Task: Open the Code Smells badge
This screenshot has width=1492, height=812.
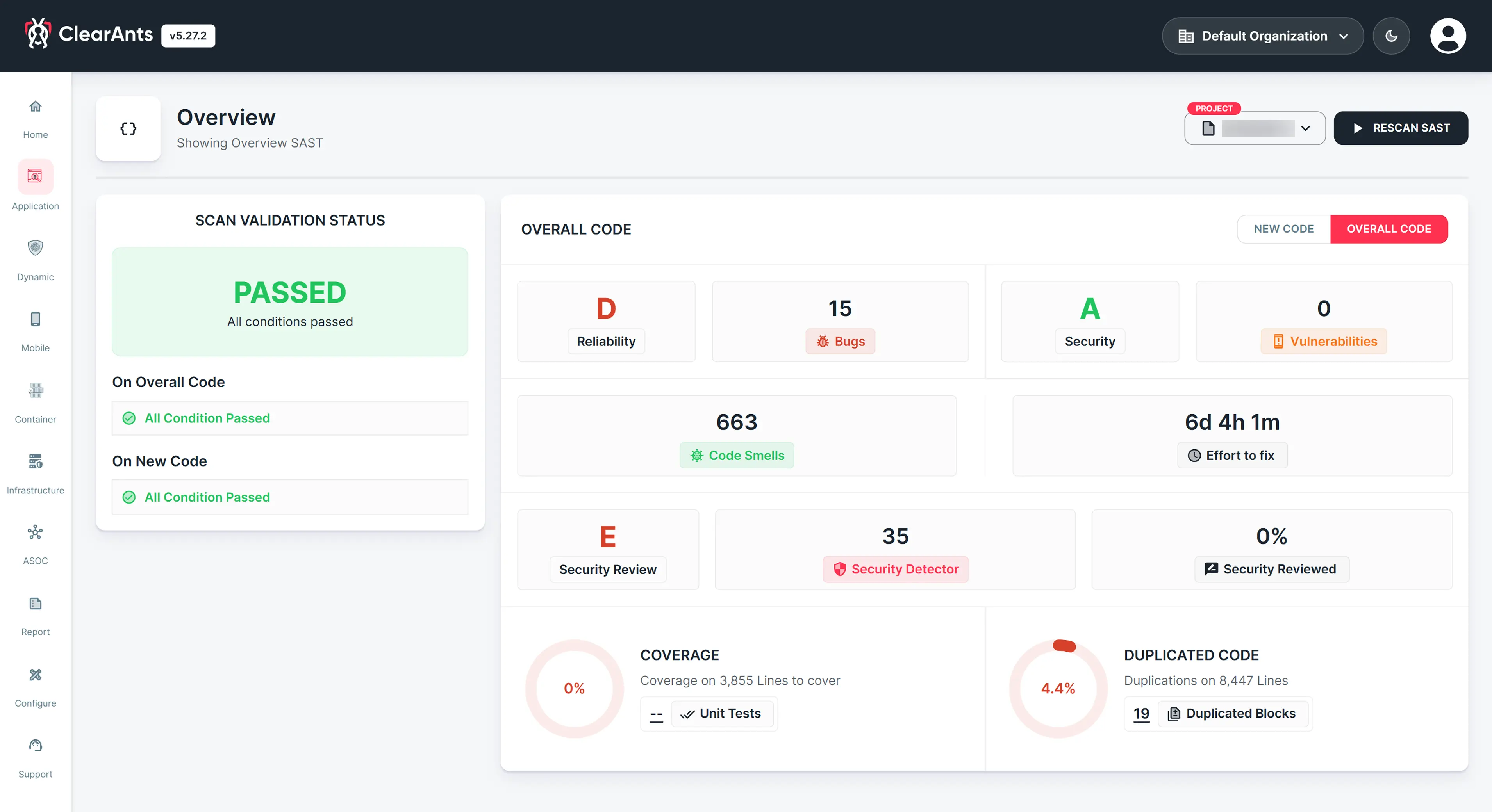Action: pos(737,456)
